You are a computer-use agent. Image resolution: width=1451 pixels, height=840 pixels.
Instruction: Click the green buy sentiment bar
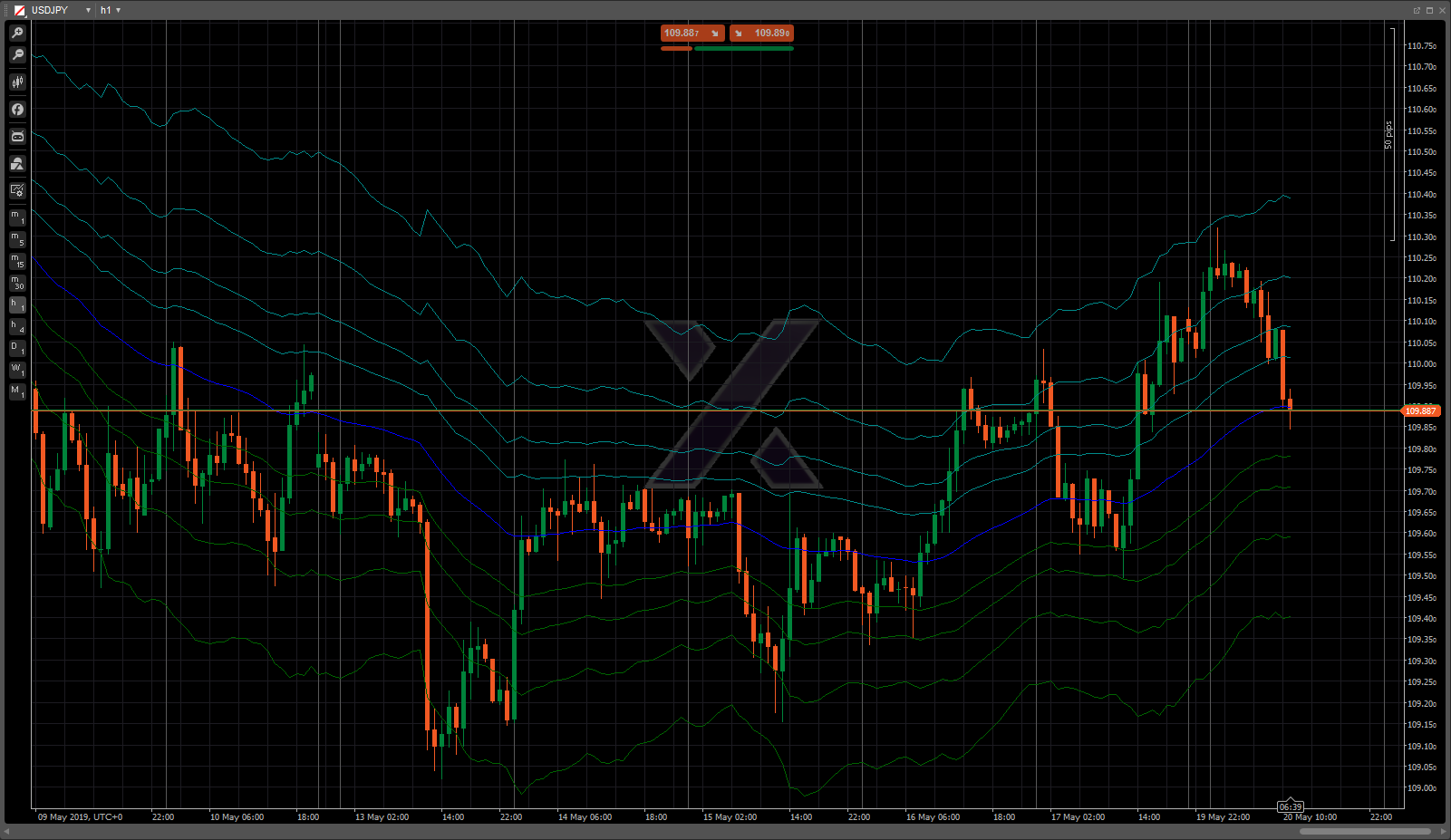coord(744,48)
